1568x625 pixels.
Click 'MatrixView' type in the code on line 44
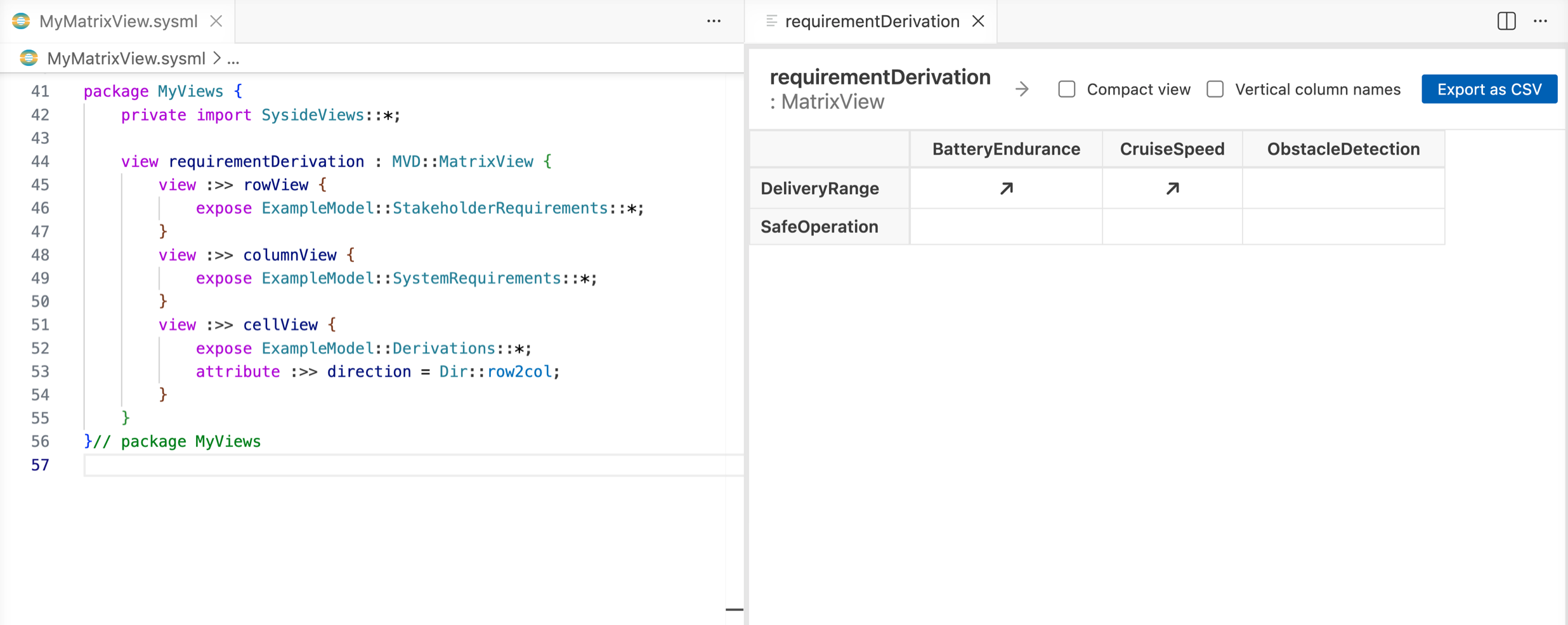487,161
